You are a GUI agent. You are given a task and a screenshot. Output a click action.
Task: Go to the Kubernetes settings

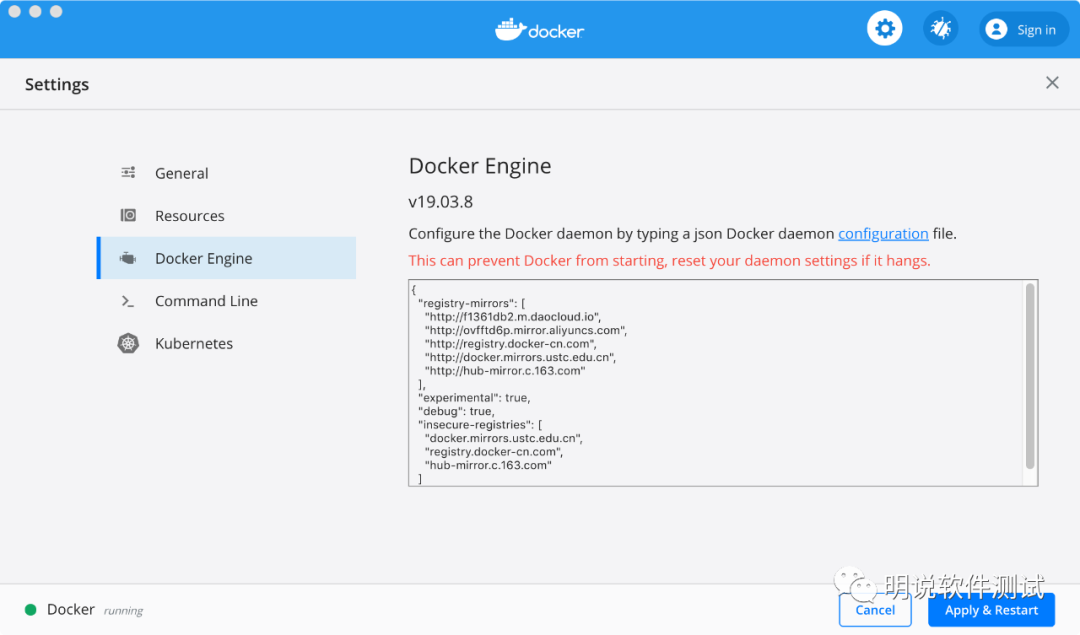coord(194,344)
